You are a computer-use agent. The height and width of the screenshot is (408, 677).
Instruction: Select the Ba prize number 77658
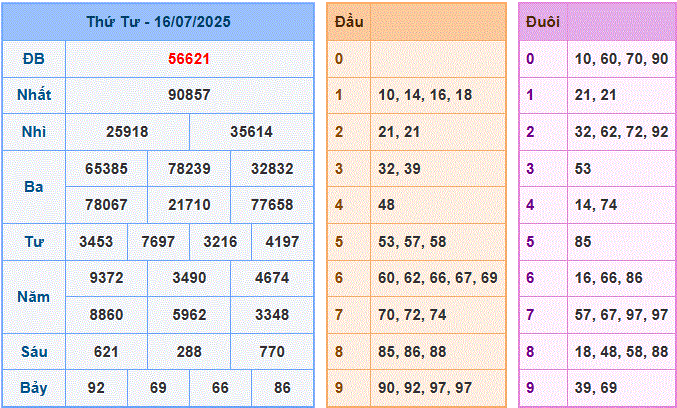coord(272,205)
